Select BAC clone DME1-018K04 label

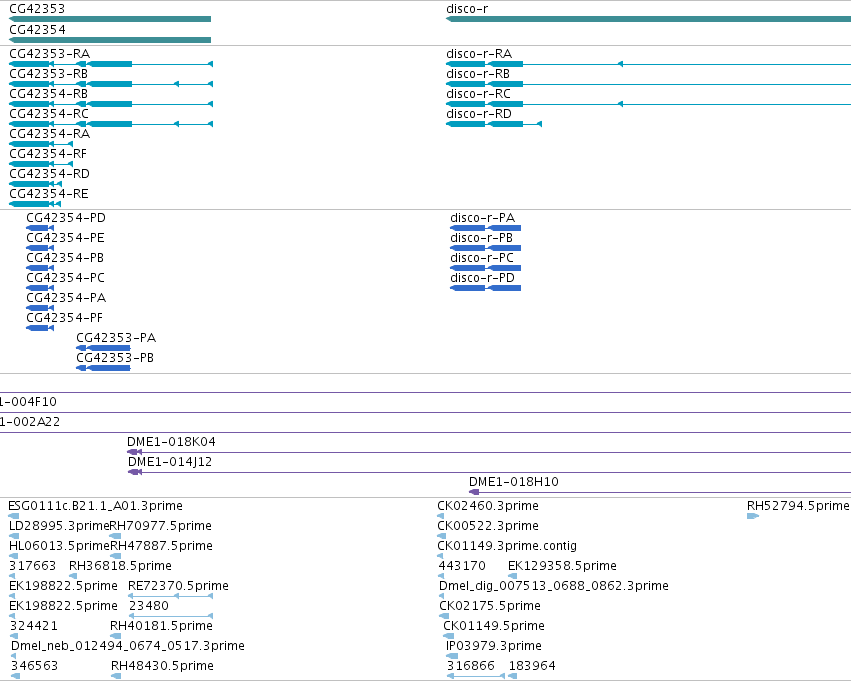[x=172, y=442]
